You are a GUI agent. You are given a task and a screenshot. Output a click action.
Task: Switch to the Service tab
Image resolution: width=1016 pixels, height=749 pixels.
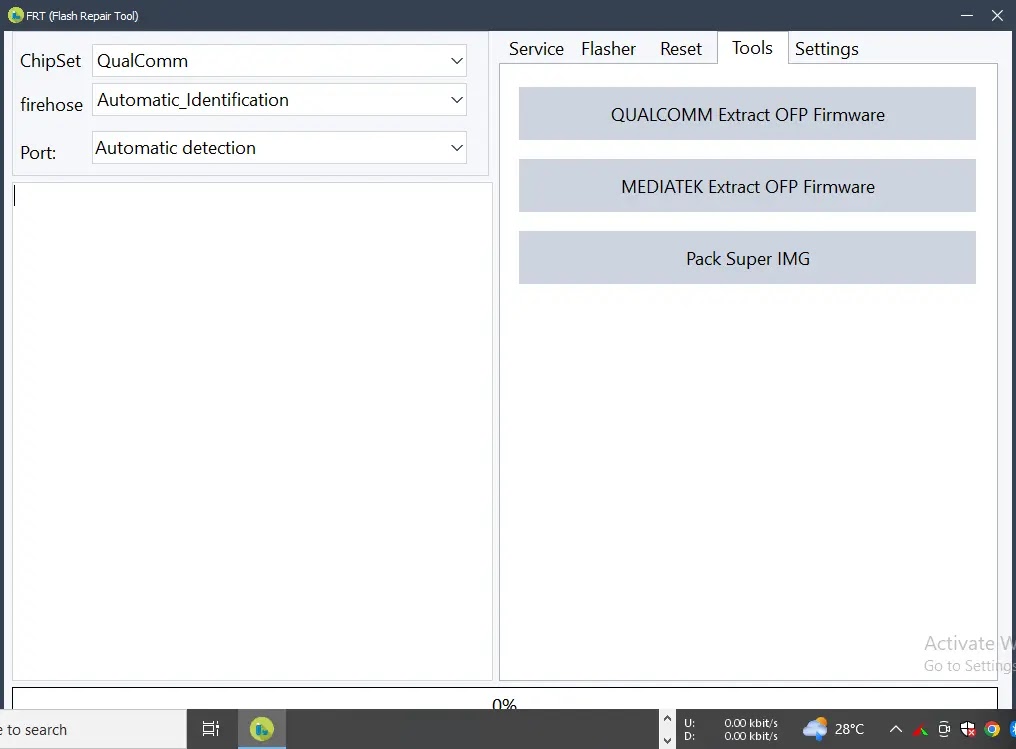coord(536,49)
